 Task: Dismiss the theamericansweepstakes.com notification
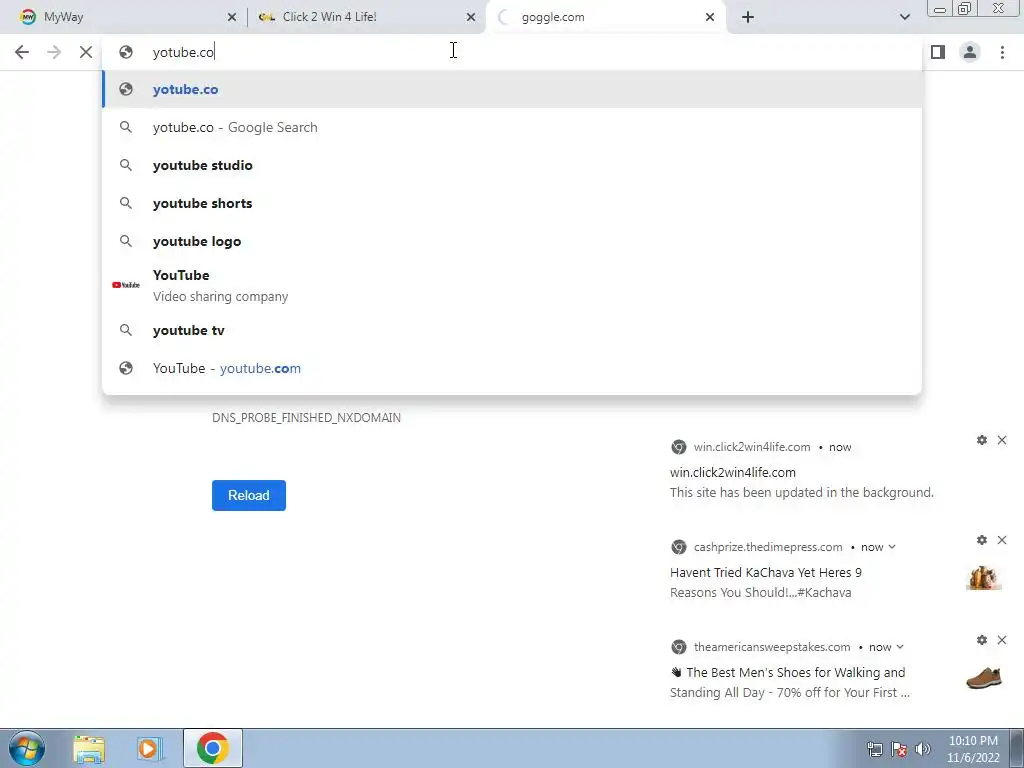pyautogui.click(x=1002, y=640)
